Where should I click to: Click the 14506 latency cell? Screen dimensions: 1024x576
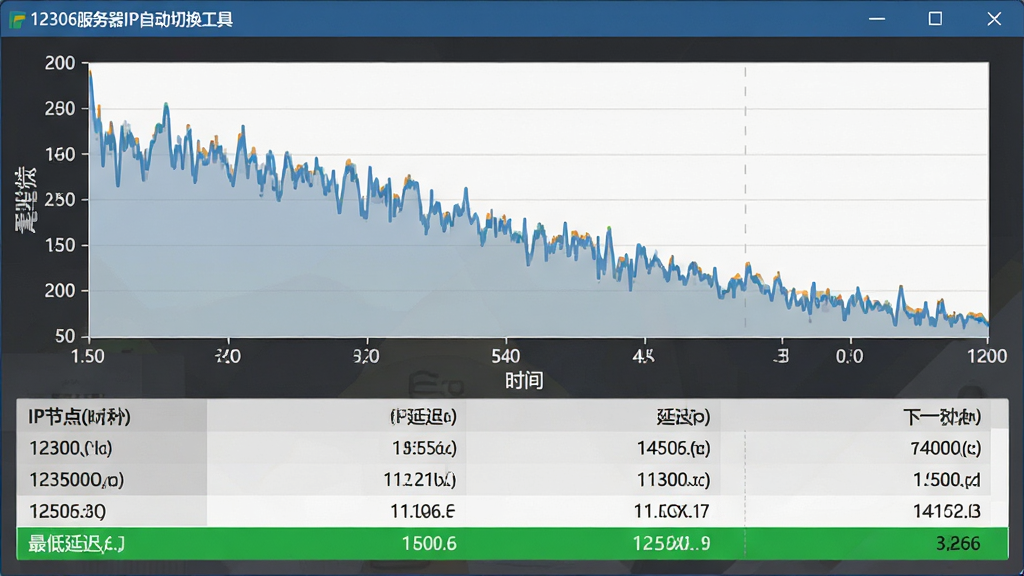(x=673, y=448)
